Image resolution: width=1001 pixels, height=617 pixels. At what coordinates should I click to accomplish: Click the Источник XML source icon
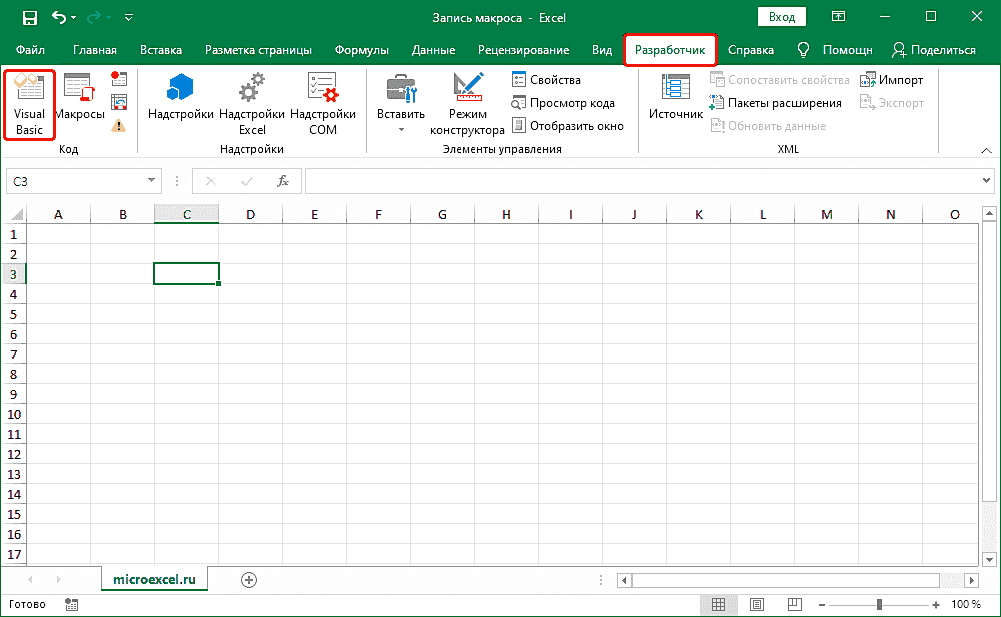click(x=676, y=97)
